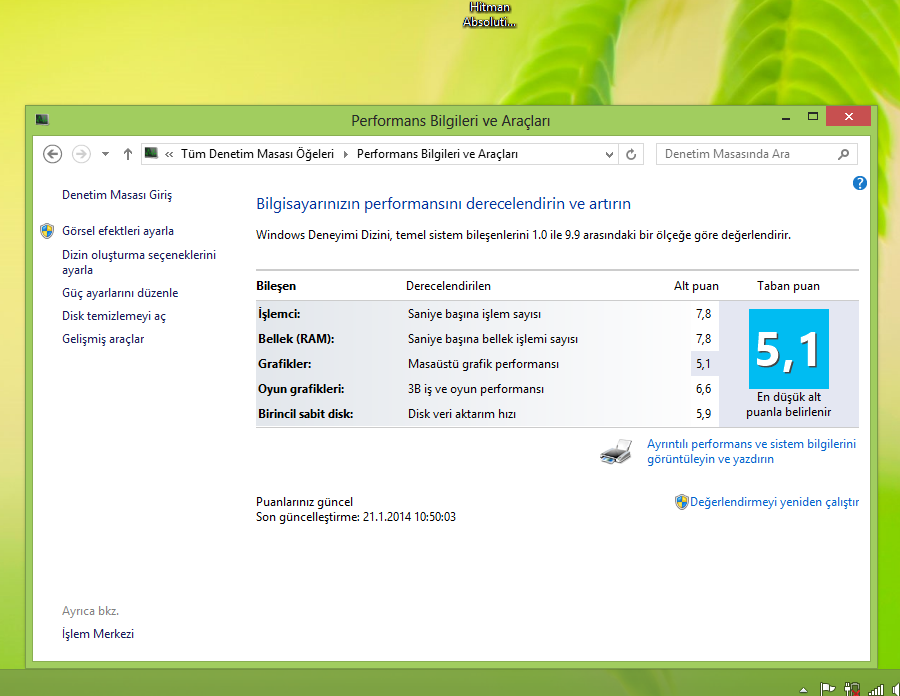The width and height of the screenshot is (900, 696).
Task: Click the power plug tray icon
Action: [x=852, y=689]
